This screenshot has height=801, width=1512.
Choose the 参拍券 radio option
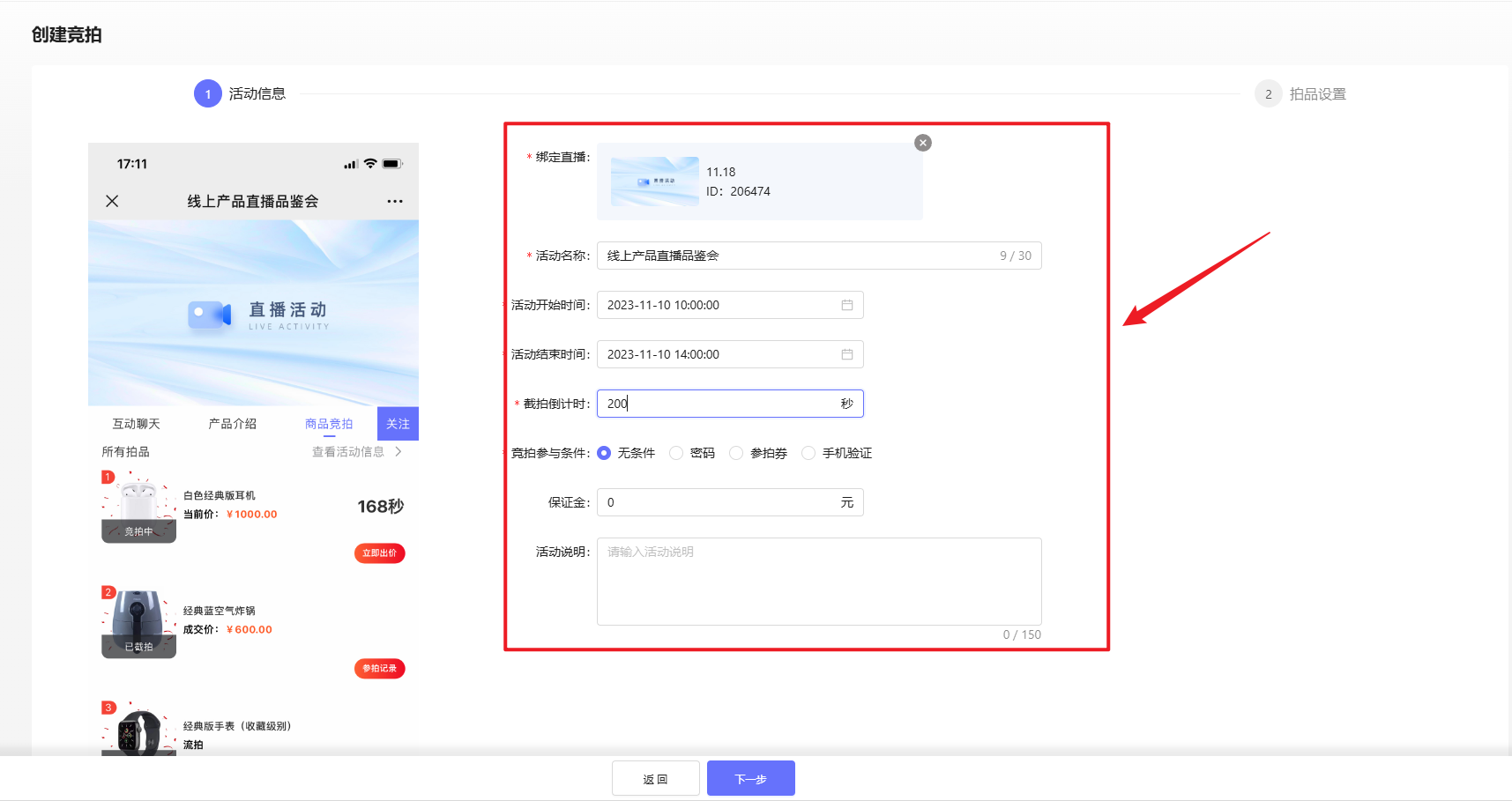pos(736,453)
